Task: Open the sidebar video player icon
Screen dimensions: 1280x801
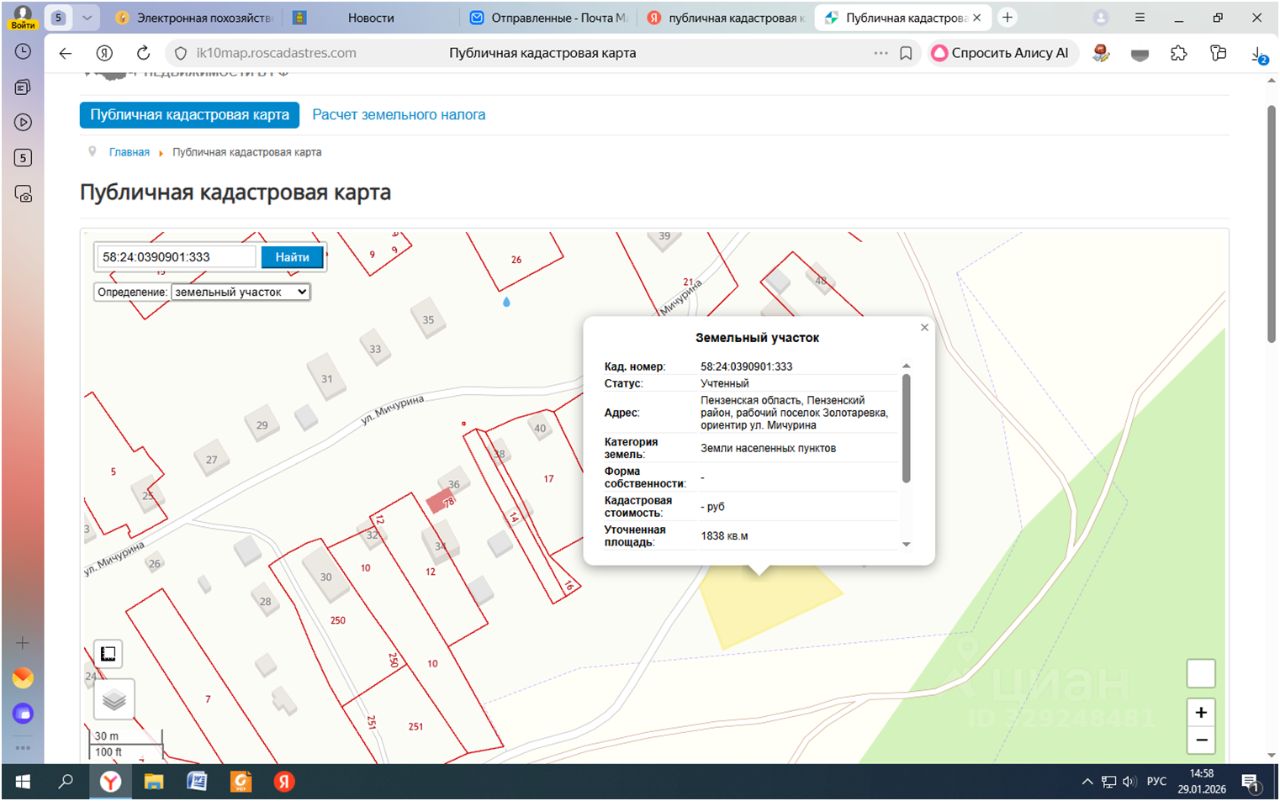Action: pos(22,122)
